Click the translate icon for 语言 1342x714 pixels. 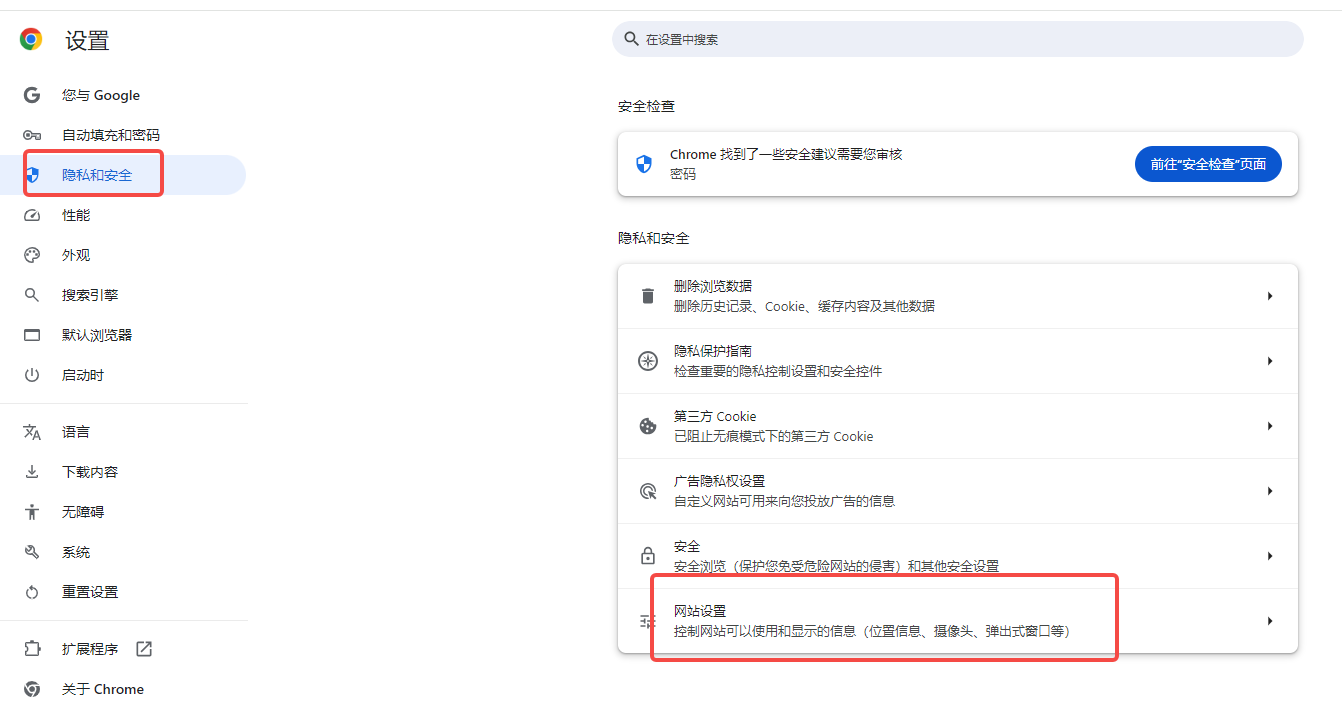32,432
